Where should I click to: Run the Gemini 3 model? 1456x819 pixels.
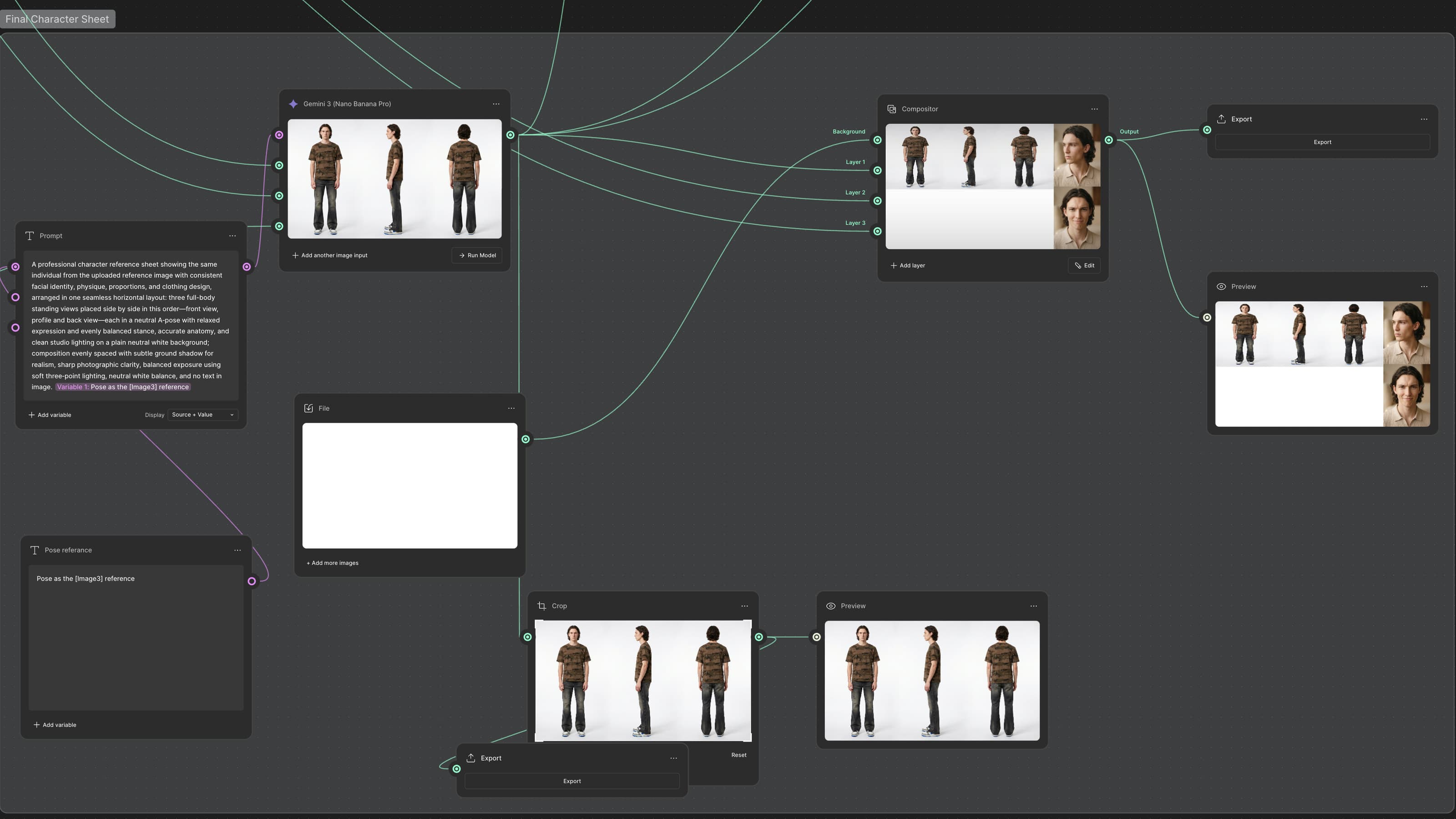477,255
